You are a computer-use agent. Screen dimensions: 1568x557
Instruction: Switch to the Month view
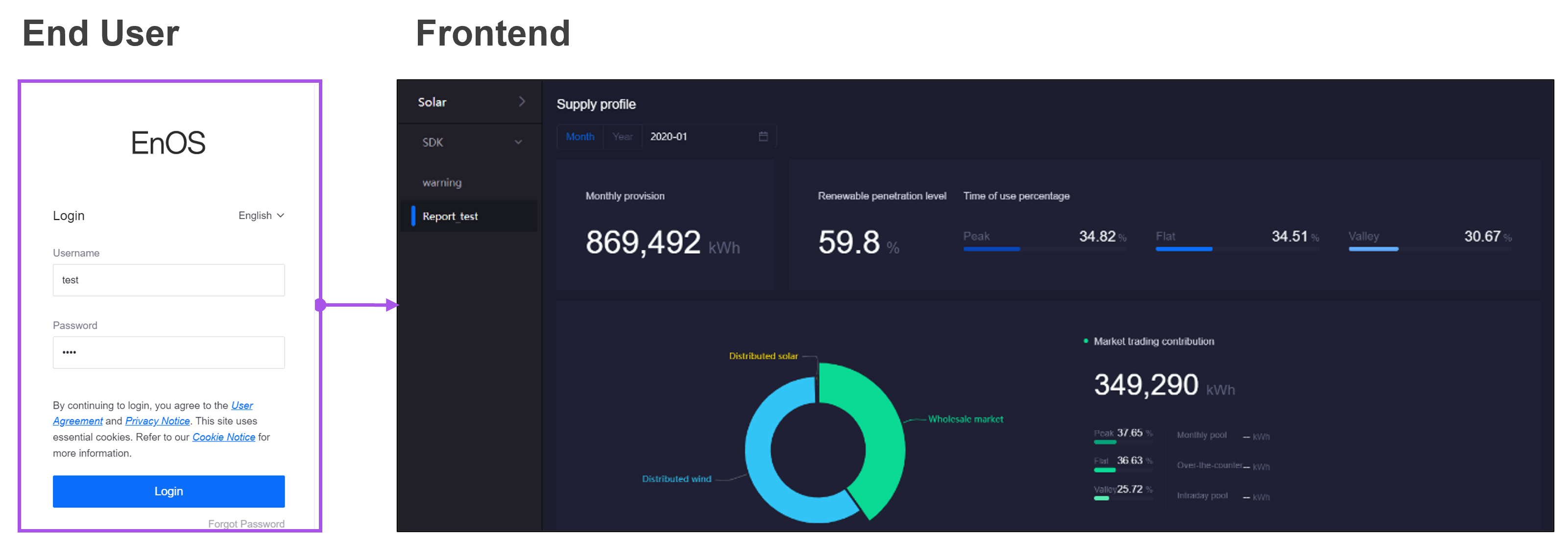(579, 136)
